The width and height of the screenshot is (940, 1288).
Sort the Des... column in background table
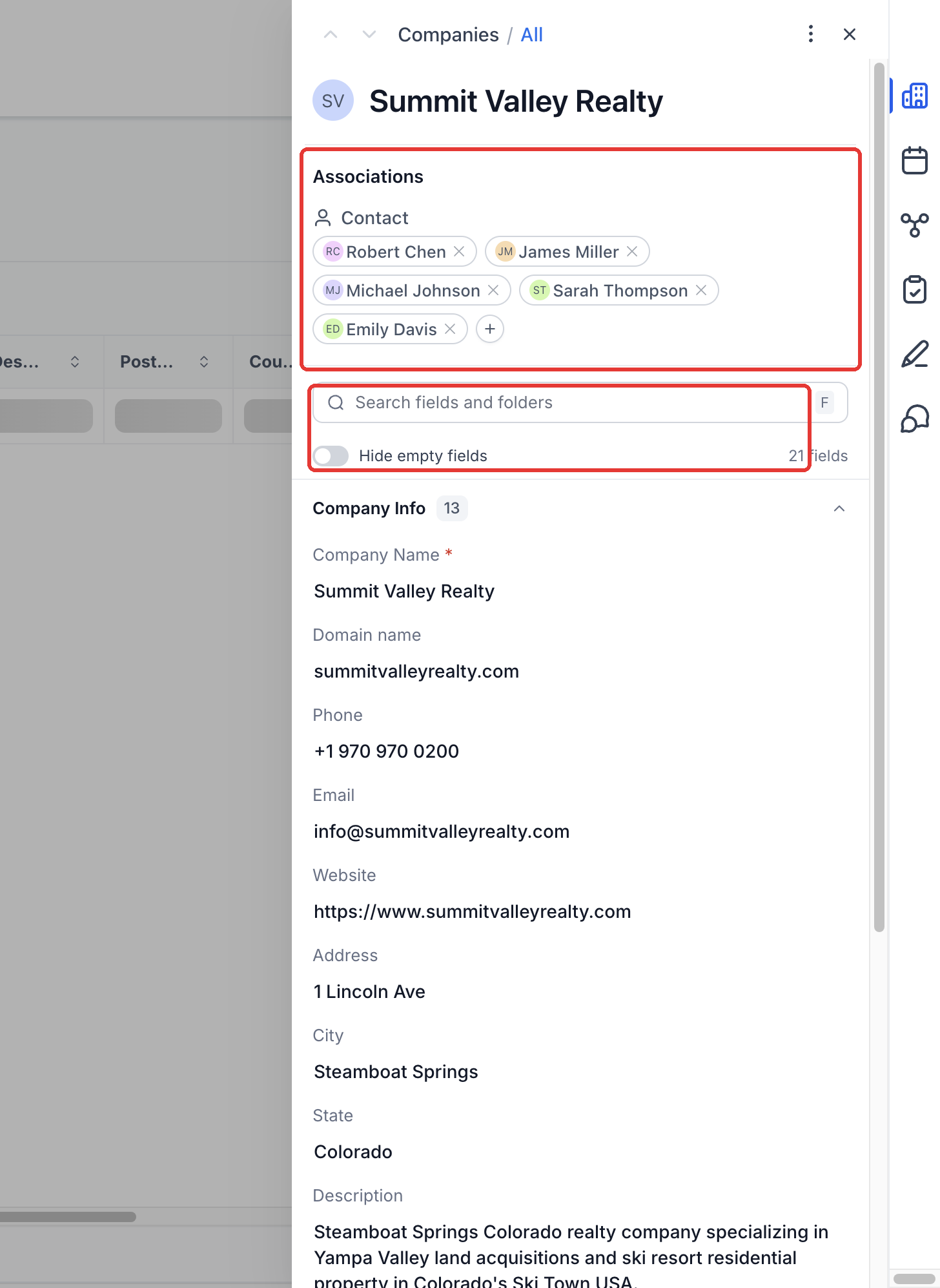[75, 362]
